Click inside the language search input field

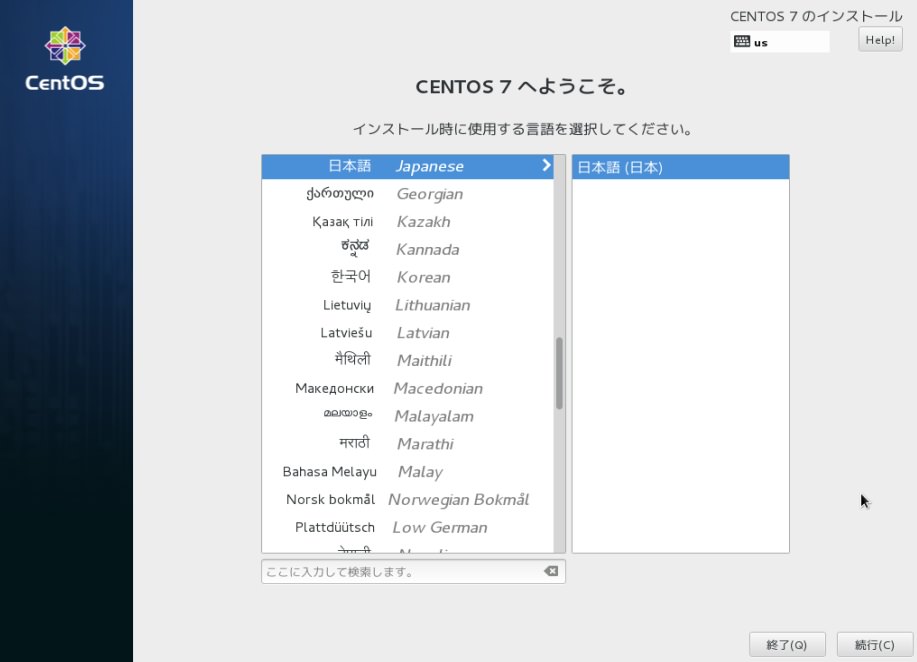point(400,570)
